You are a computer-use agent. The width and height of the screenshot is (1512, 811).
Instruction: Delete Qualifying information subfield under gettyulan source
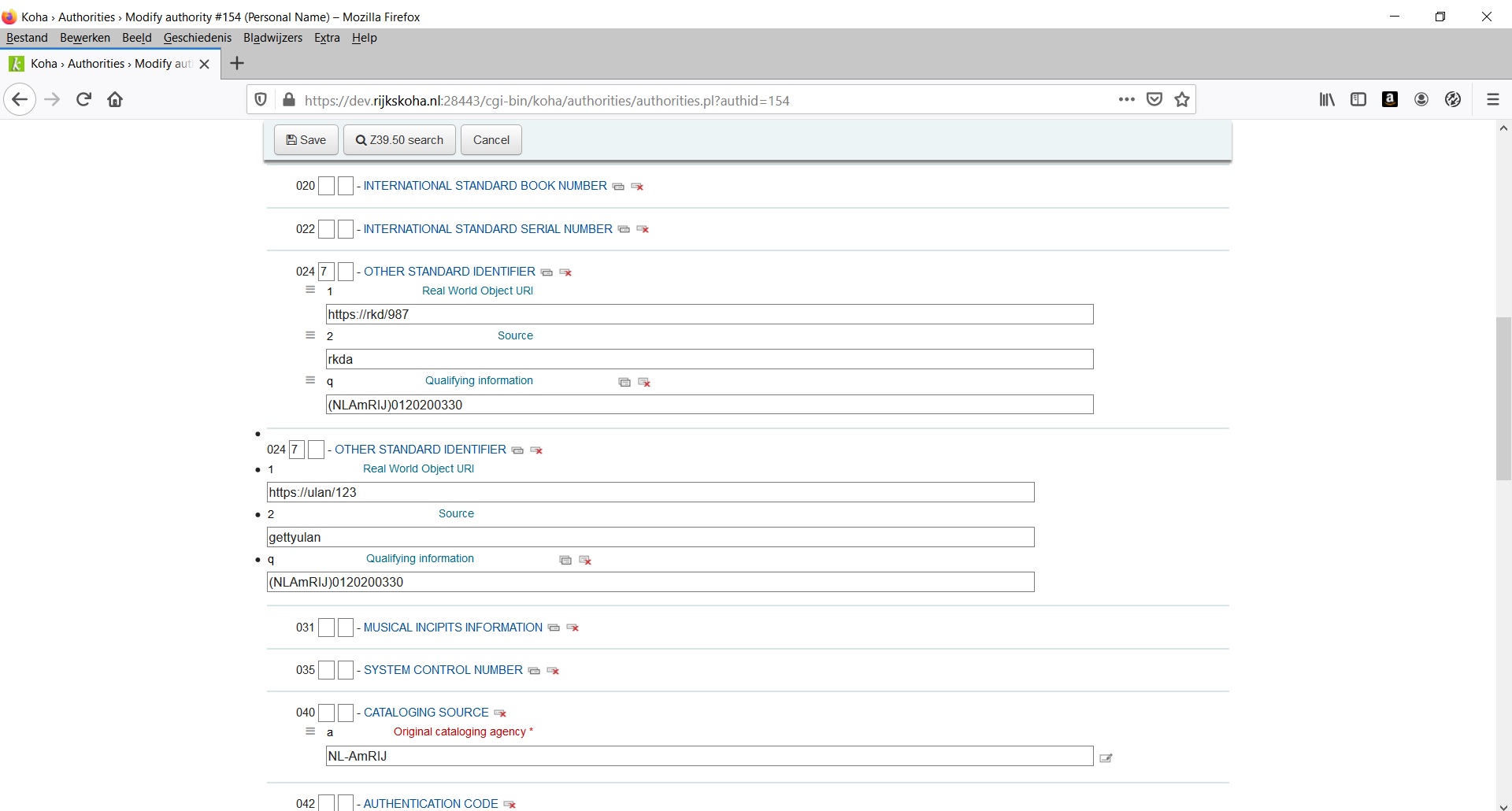(x=585, y=560)
